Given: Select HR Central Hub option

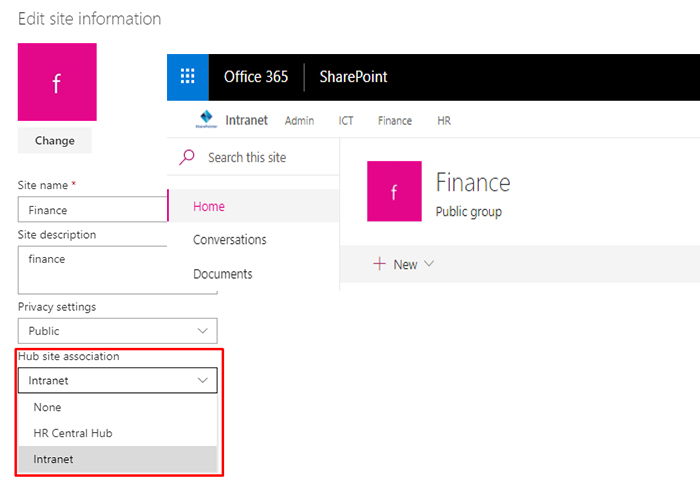Looking at the screenshot, I should (x=117, y=433).
